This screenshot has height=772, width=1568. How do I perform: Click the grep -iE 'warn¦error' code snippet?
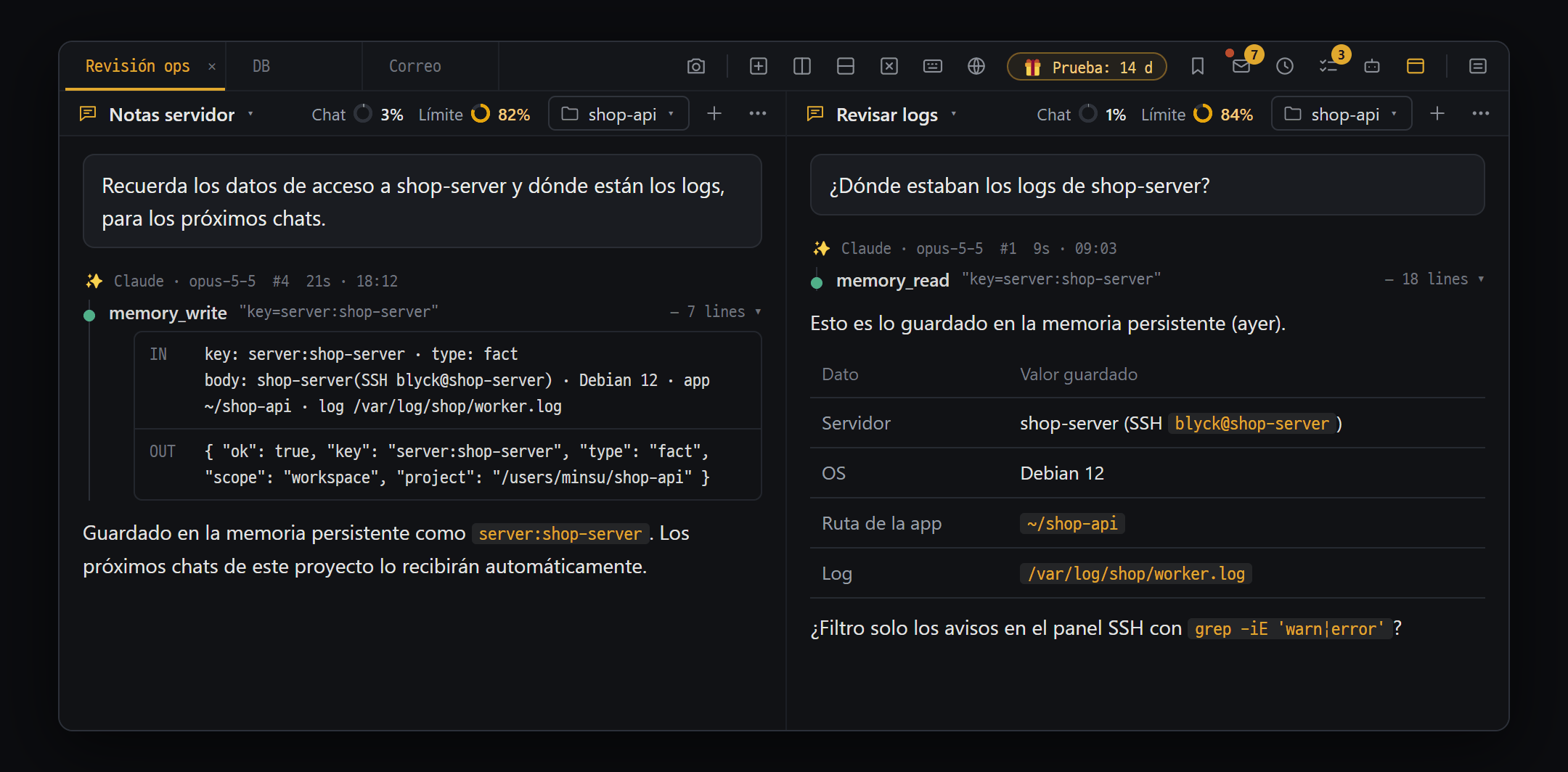click(x=1290, y=629)
